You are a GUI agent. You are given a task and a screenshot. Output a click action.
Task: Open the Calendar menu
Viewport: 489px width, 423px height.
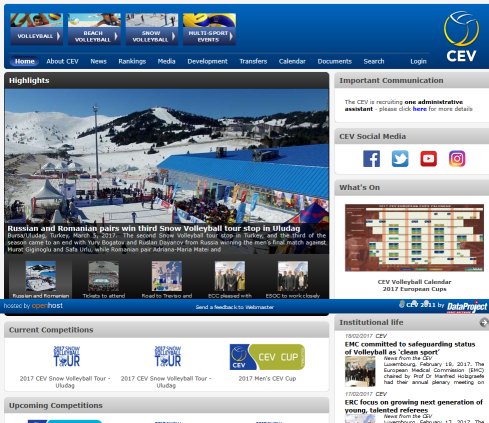pyautogui.click(x=292, y=61)
